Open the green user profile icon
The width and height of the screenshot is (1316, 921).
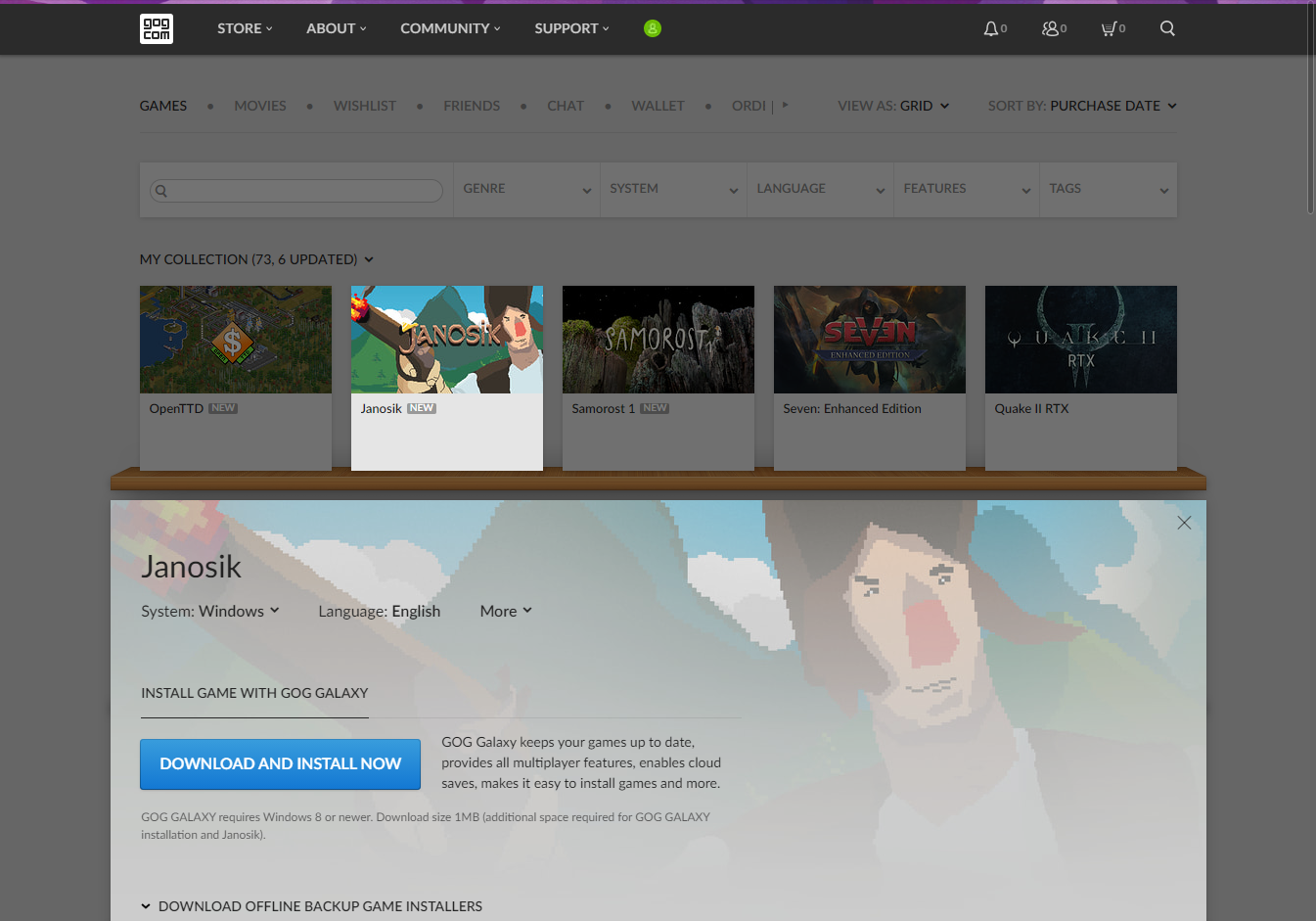click(x=653, y=28)
